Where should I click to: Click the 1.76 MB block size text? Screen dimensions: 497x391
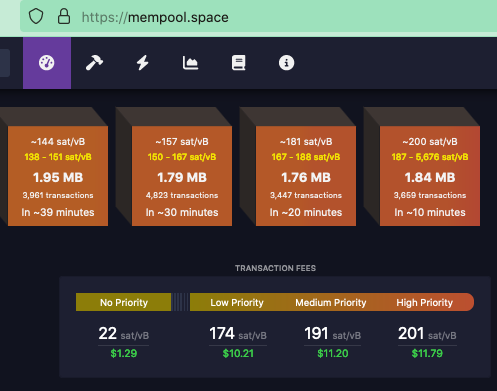306,177
